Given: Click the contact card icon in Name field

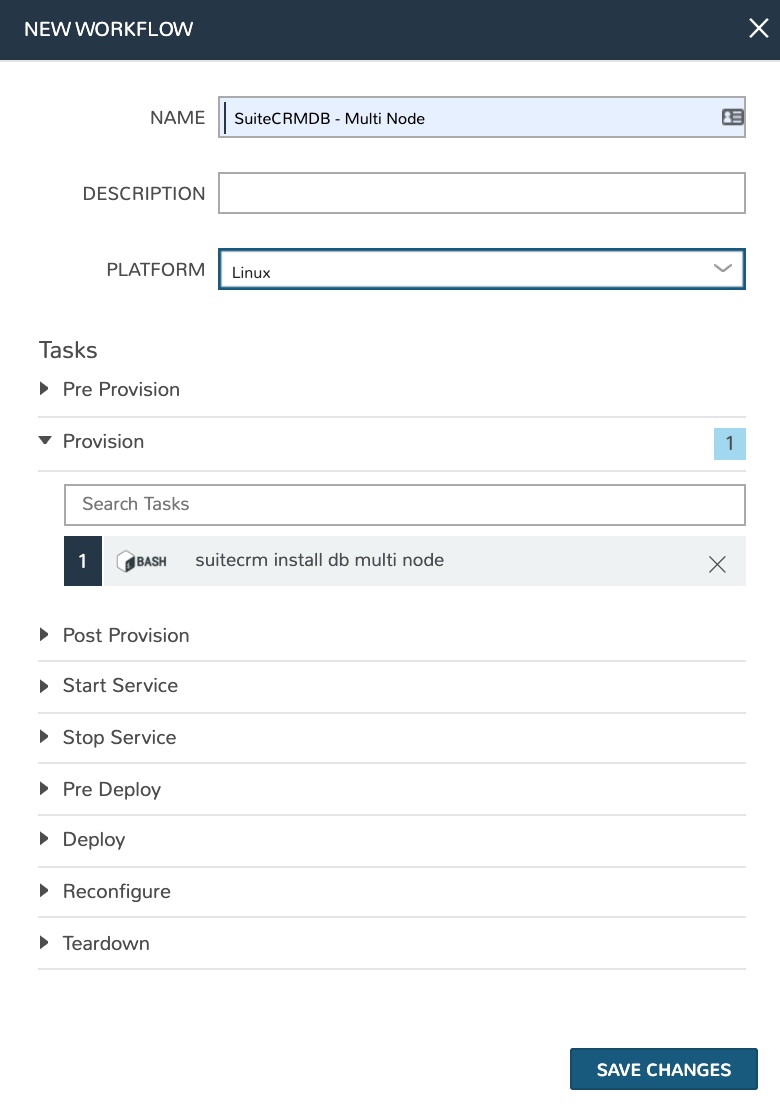Looking at the screenshot, I should [732, 117].
